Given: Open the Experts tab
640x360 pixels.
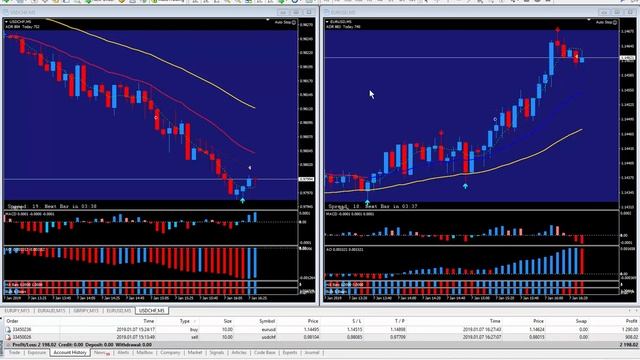Looking at the screenshot, I should (x=290, y=353).
